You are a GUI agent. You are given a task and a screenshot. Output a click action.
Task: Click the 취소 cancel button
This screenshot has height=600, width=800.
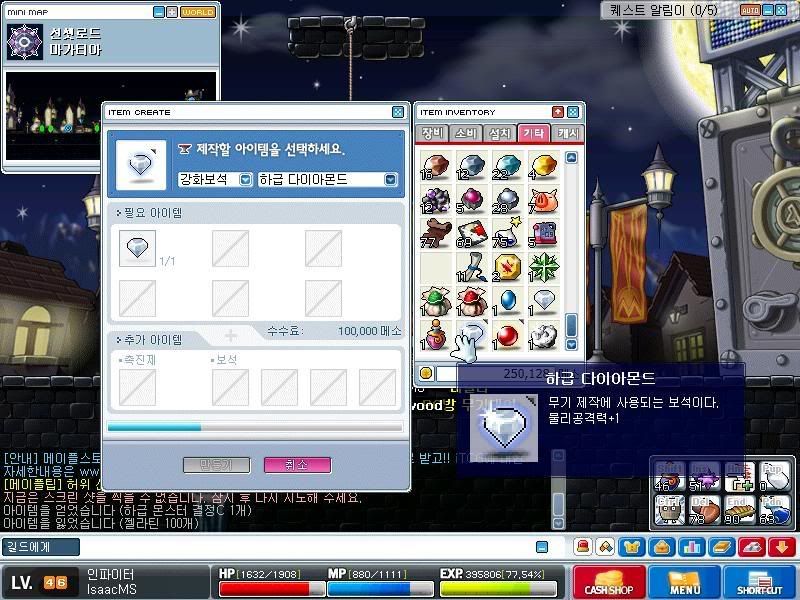(297, 465)
